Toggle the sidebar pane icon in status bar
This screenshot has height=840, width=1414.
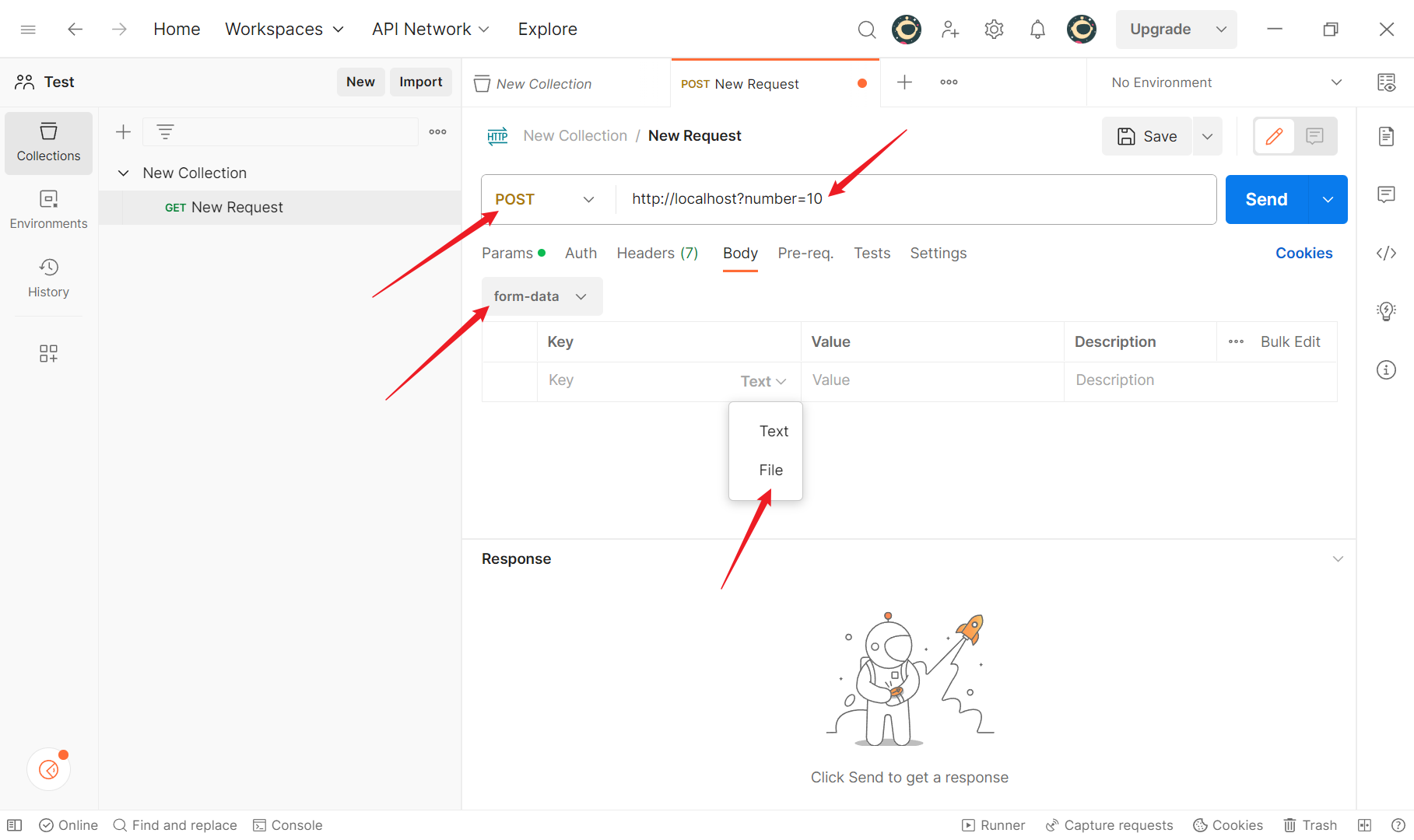pyautogui.click(x=15, y=825)
